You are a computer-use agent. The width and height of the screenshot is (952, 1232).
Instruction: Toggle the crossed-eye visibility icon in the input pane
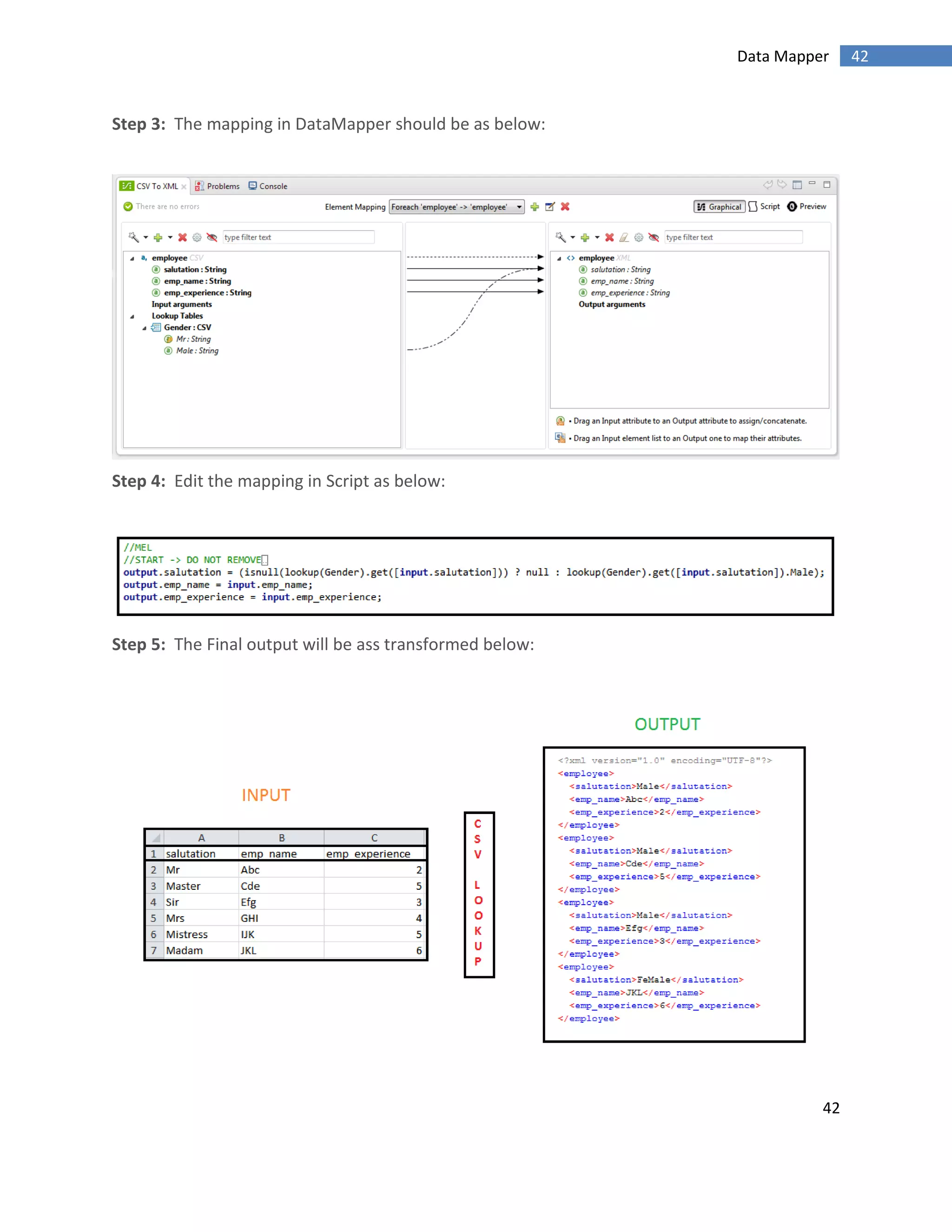pos(212,238)
